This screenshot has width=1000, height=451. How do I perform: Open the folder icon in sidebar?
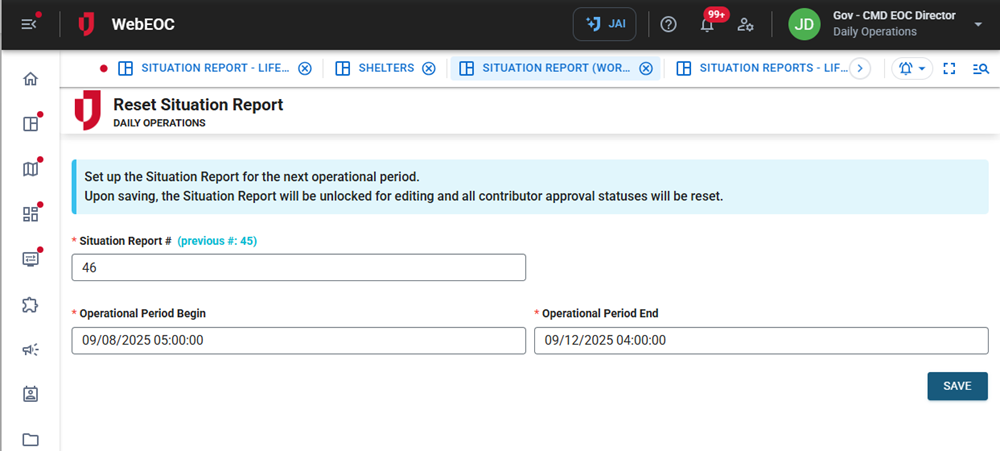30,439
